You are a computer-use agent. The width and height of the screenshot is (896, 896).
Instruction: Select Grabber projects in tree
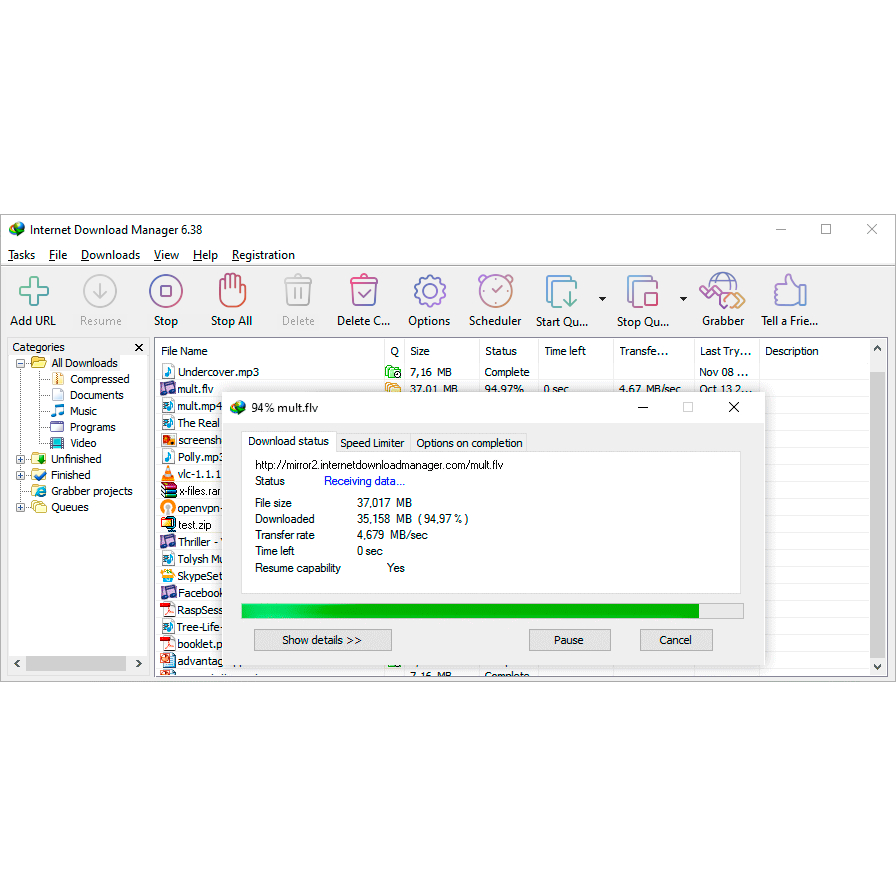click(91, 491)
